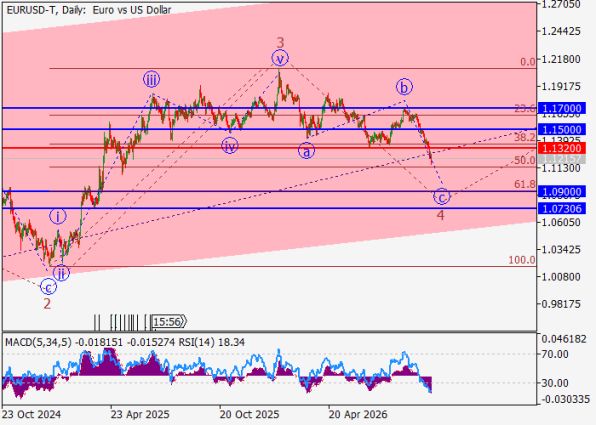Select the circled wave v label
Screen dimensions: 596x425
(280, 58)
